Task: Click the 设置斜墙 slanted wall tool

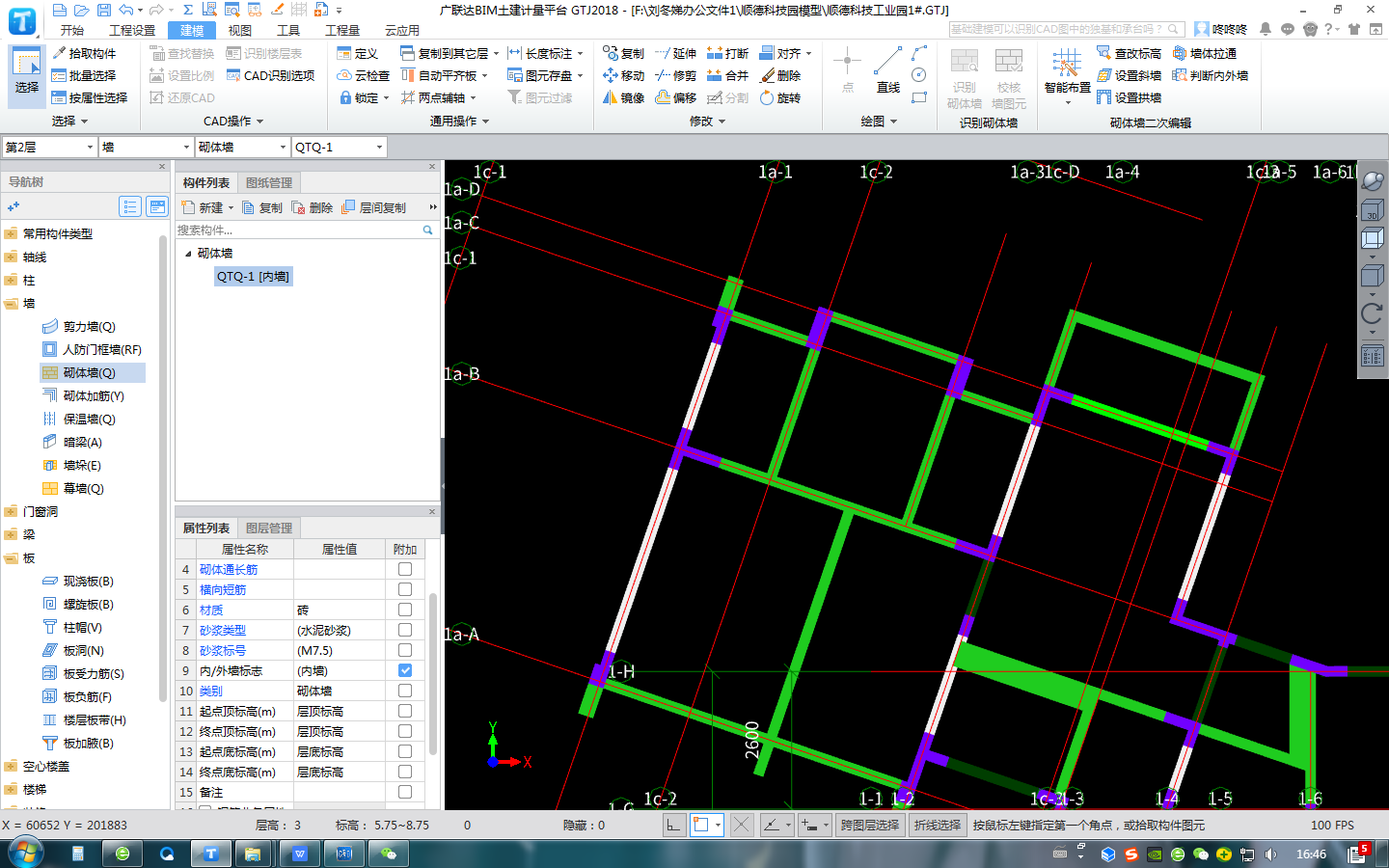Action: [1129, 75]
